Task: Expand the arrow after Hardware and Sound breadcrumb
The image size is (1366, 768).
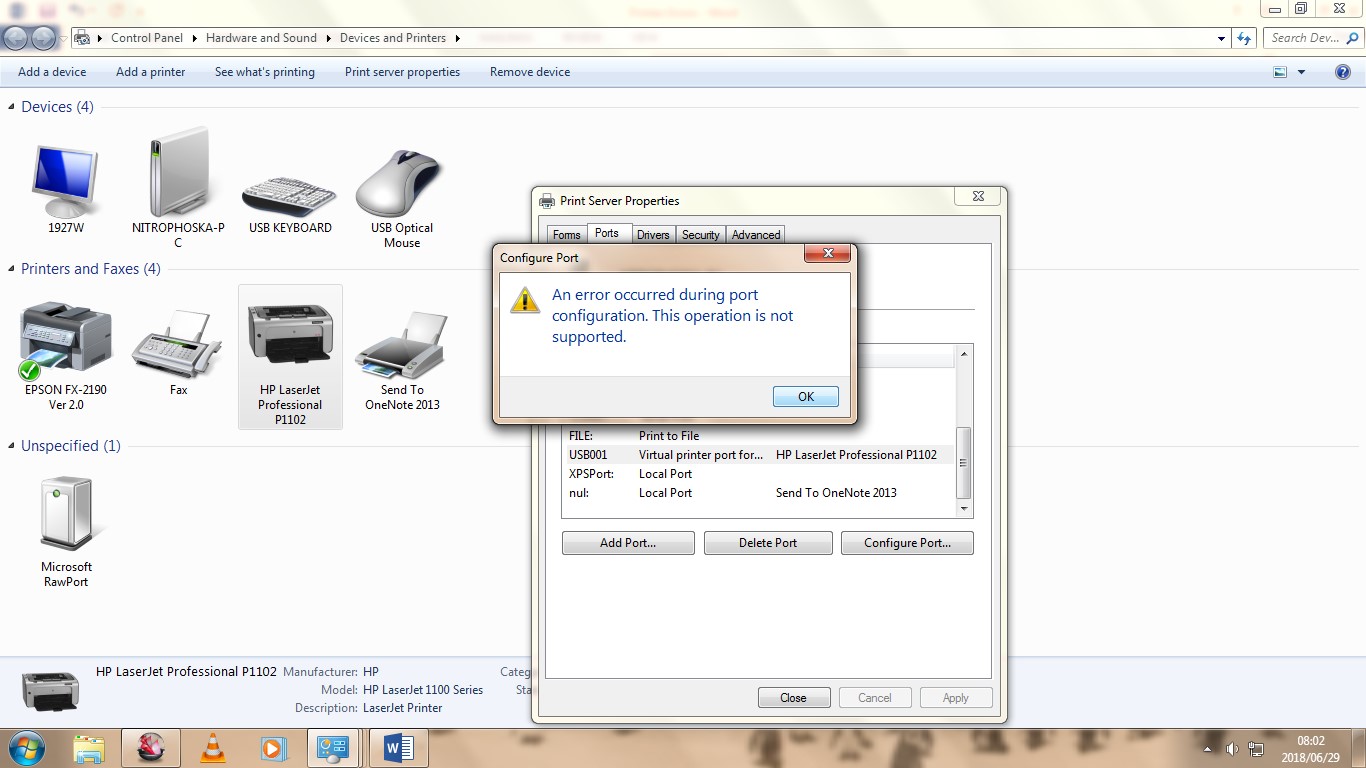Action: coord(328,38)
